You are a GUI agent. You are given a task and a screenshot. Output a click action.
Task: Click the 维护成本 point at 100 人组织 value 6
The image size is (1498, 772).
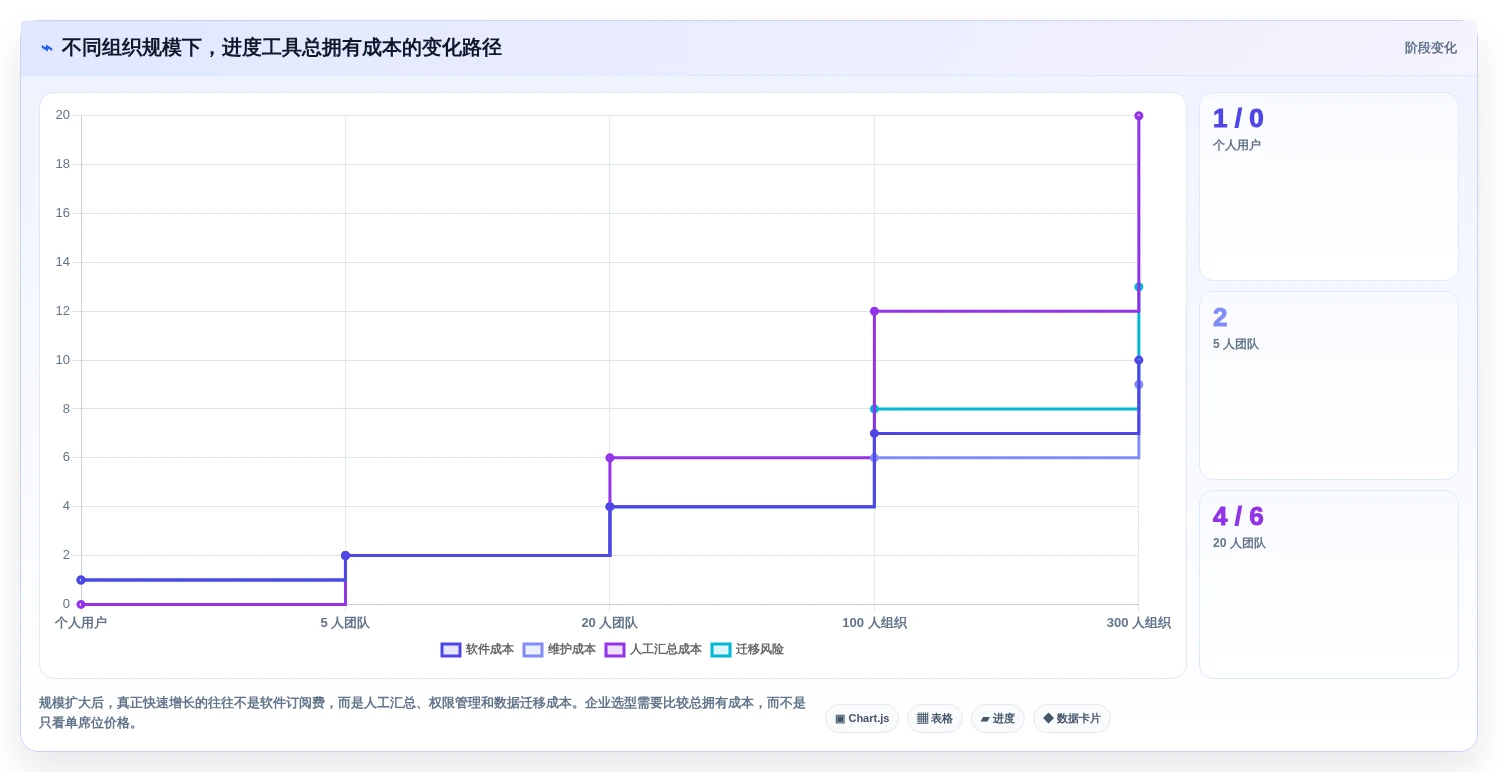click(874, 458)
